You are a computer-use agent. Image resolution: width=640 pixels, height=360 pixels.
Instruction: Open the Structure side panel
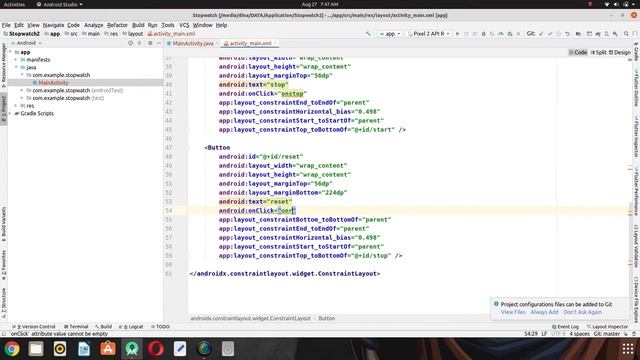pos(3,303)
